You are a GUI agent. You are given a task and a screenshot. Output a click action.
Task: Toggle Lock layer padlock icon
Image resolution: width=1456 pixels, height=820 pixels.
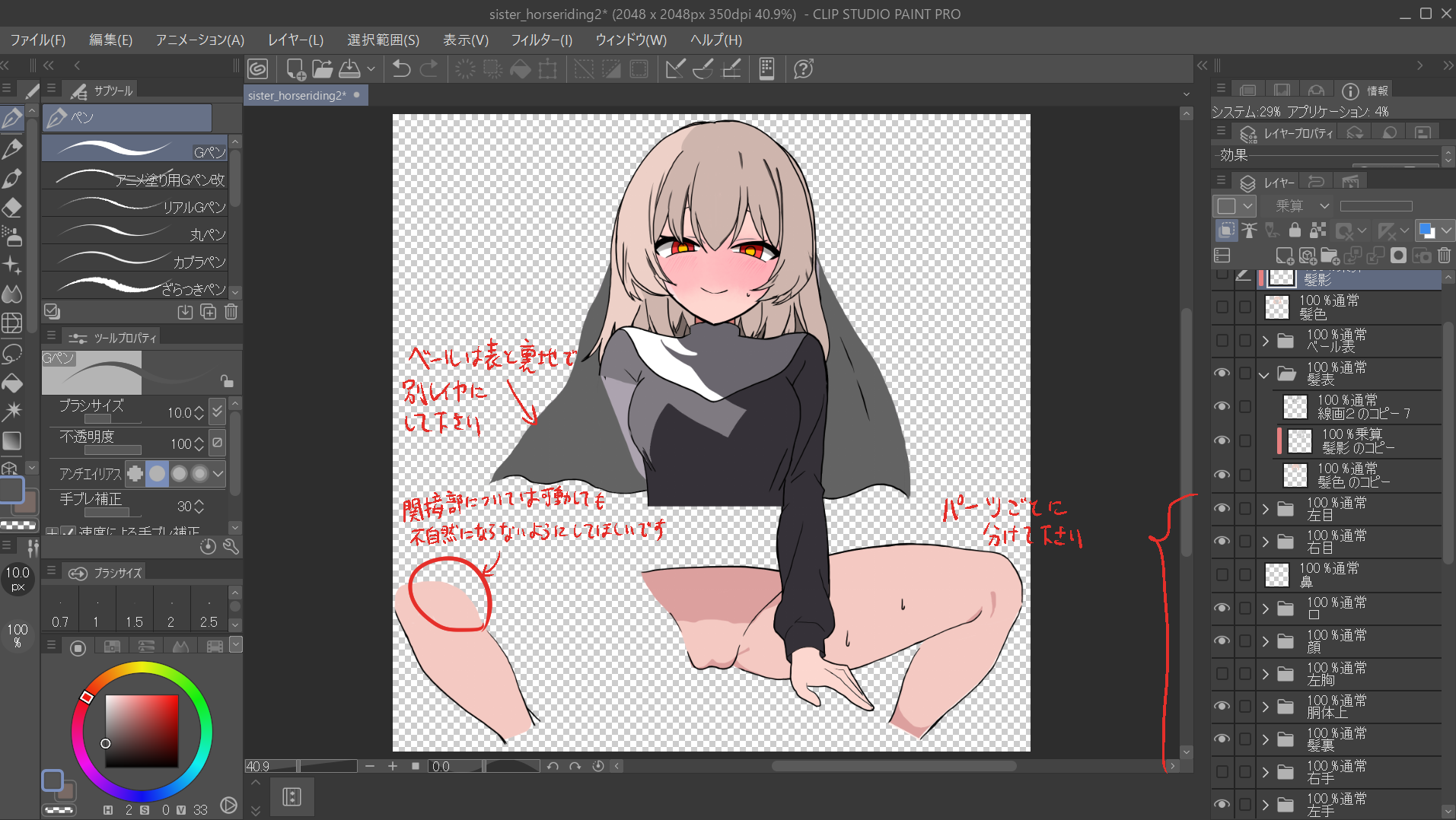click(x=1295, y=230)
